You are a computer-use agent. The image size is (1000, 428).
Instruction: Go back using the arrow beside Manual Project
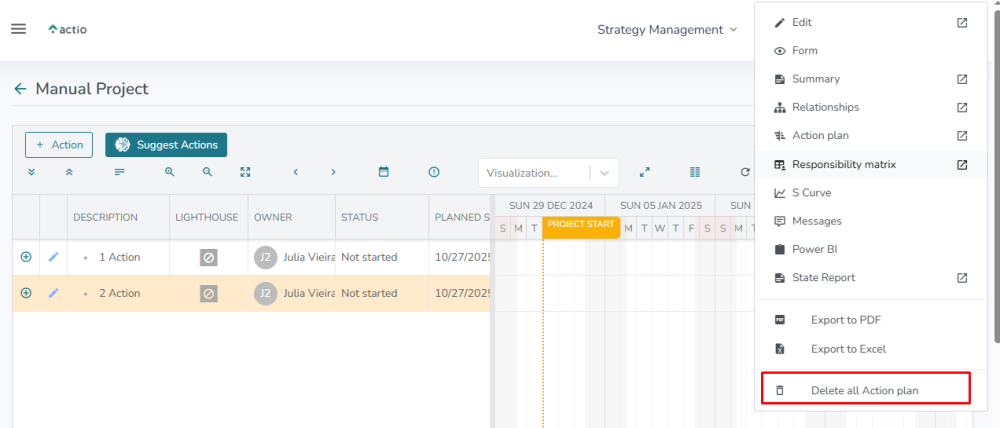[x=20, y=89]
